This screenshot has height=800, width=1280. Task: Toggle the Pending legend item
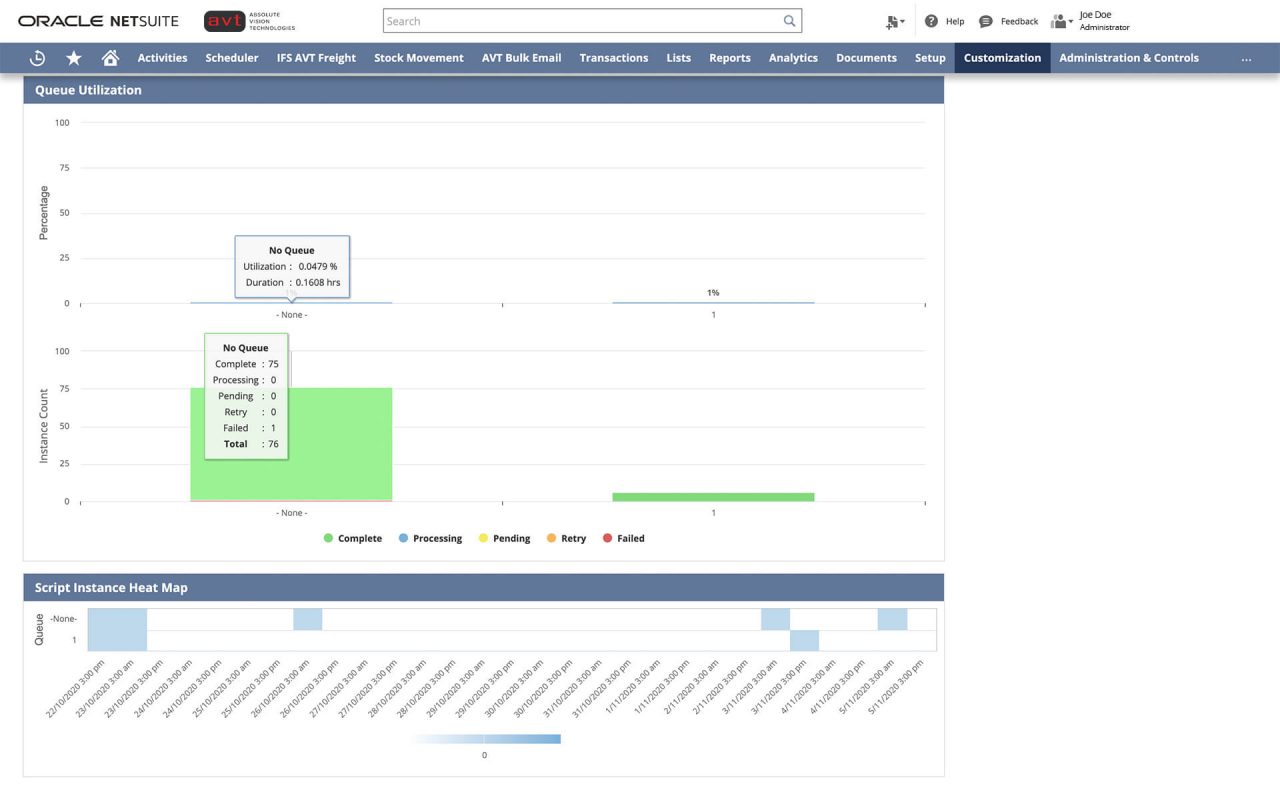tap(505, 538)
